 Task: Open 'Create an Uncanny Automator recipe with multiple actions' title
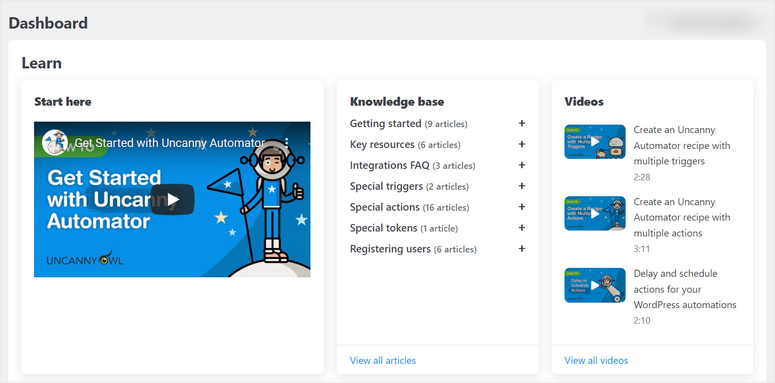click(682, 217)
